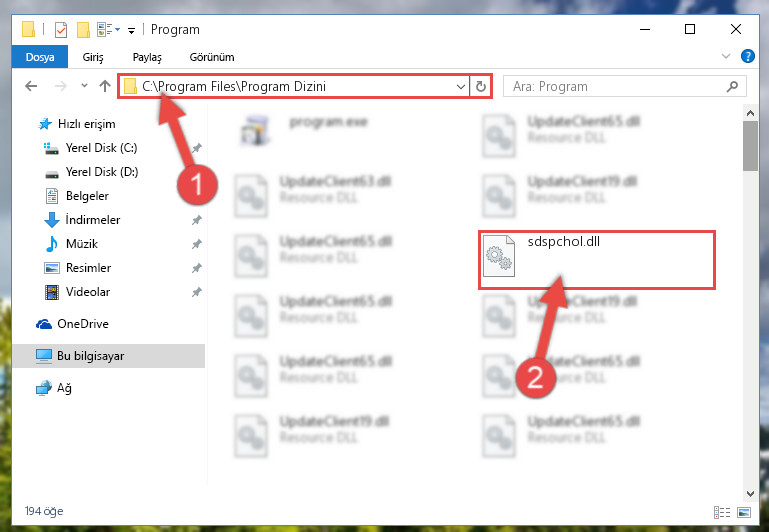The width and height of the screenshot is (769, 532).
Task: Switch to details list view icon
Action: pos(721,512)
